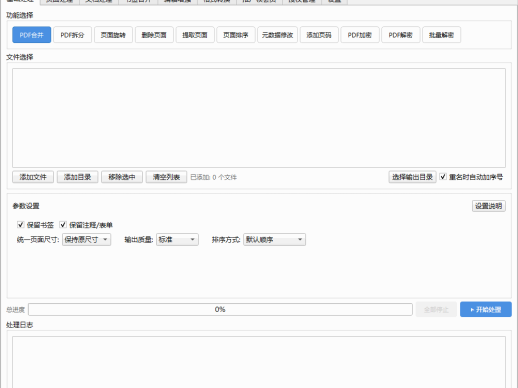
Task: Select the PDF合并 function button
Action: pyautogui.click(x=32, y=35)
